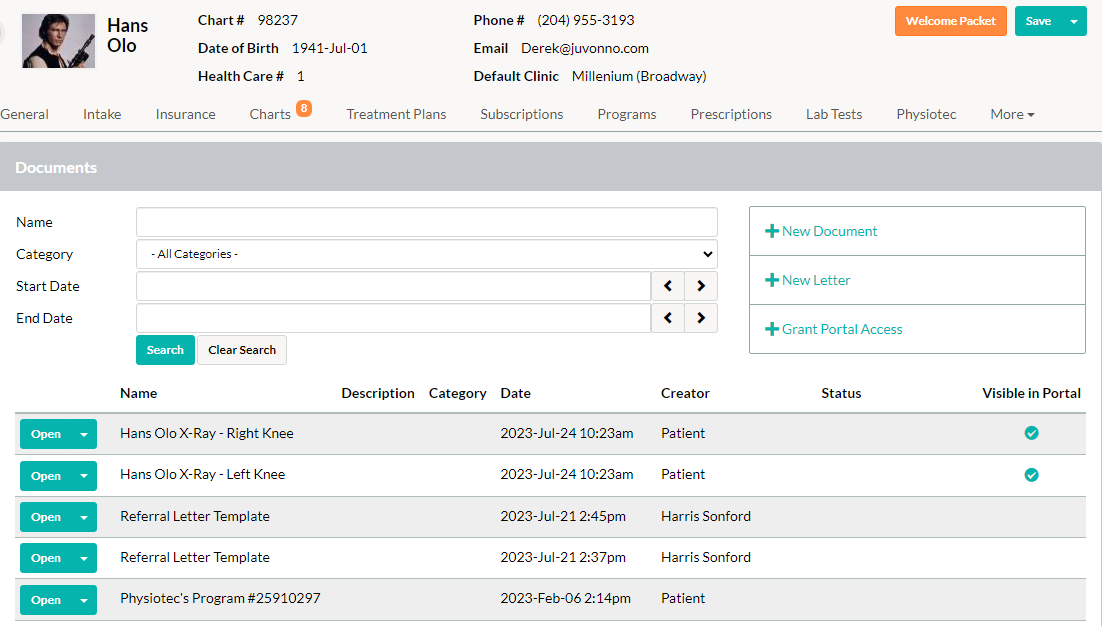Click the plus icon for Grant Portal Access

[x=771, y=329]
